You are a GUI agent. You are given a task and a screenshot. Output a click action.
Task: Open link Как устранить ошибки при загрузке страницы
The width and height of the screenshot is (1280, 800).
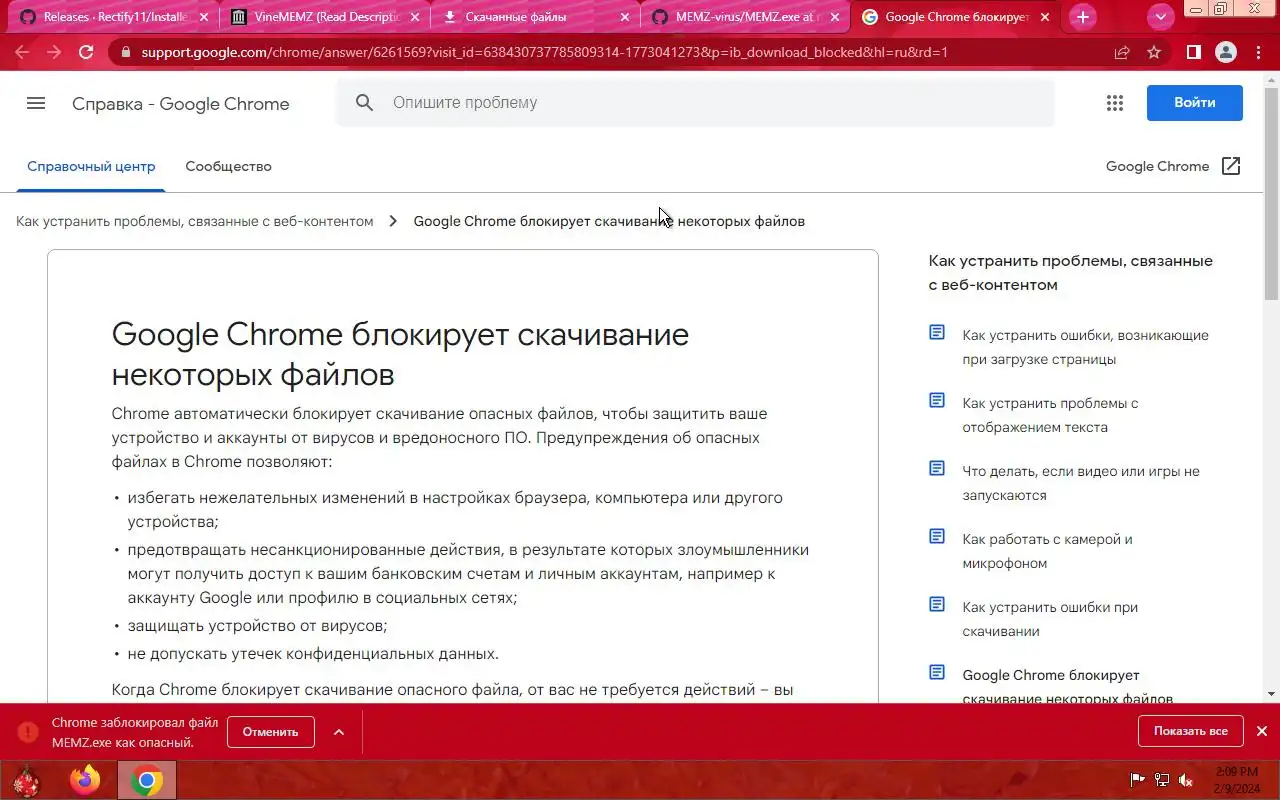click(x=1085, y=347)
